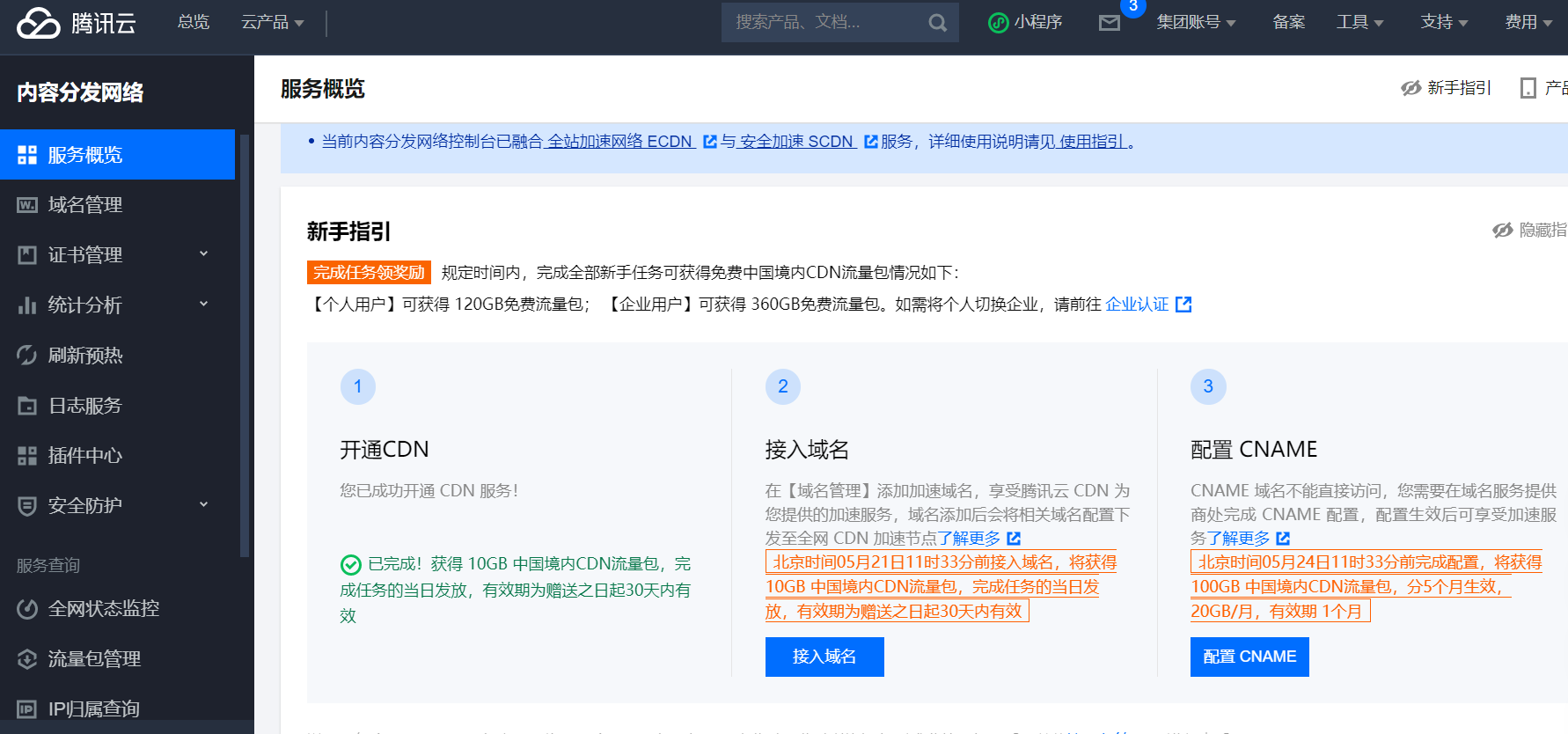Open the 费用 dropdown menu
Image resolution: width=1568 pixels, height=734 pixels.
coord(1528,23)
